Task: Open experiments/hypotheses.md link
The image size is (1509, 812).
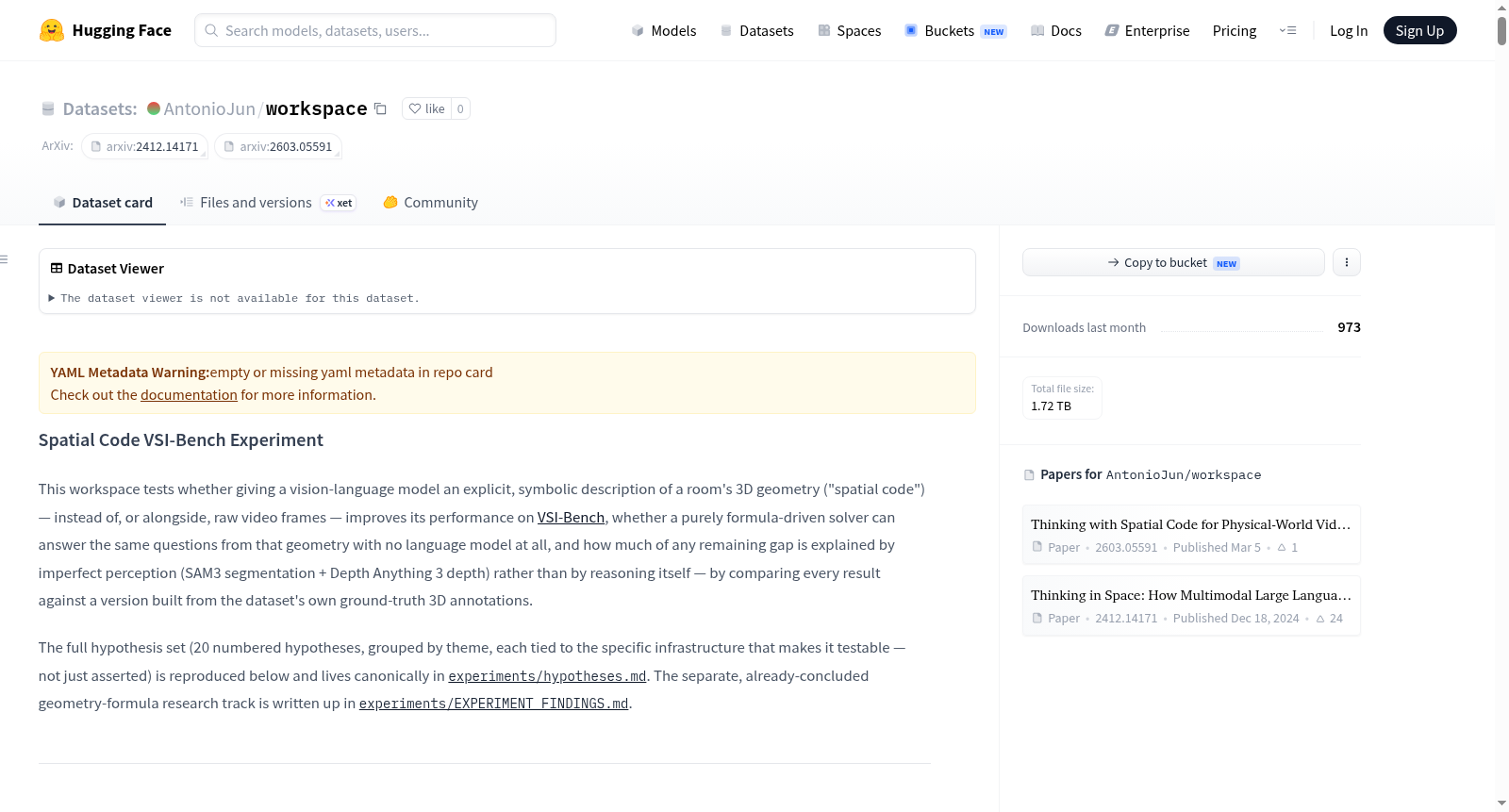Action: (x=547, y=676)
